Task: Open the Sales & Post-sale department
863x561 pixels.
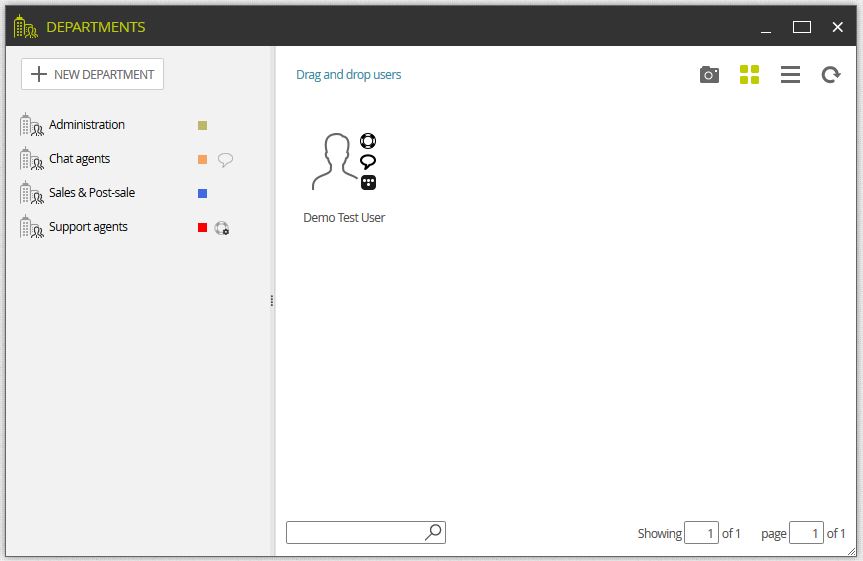Action: tap(91, 193)
